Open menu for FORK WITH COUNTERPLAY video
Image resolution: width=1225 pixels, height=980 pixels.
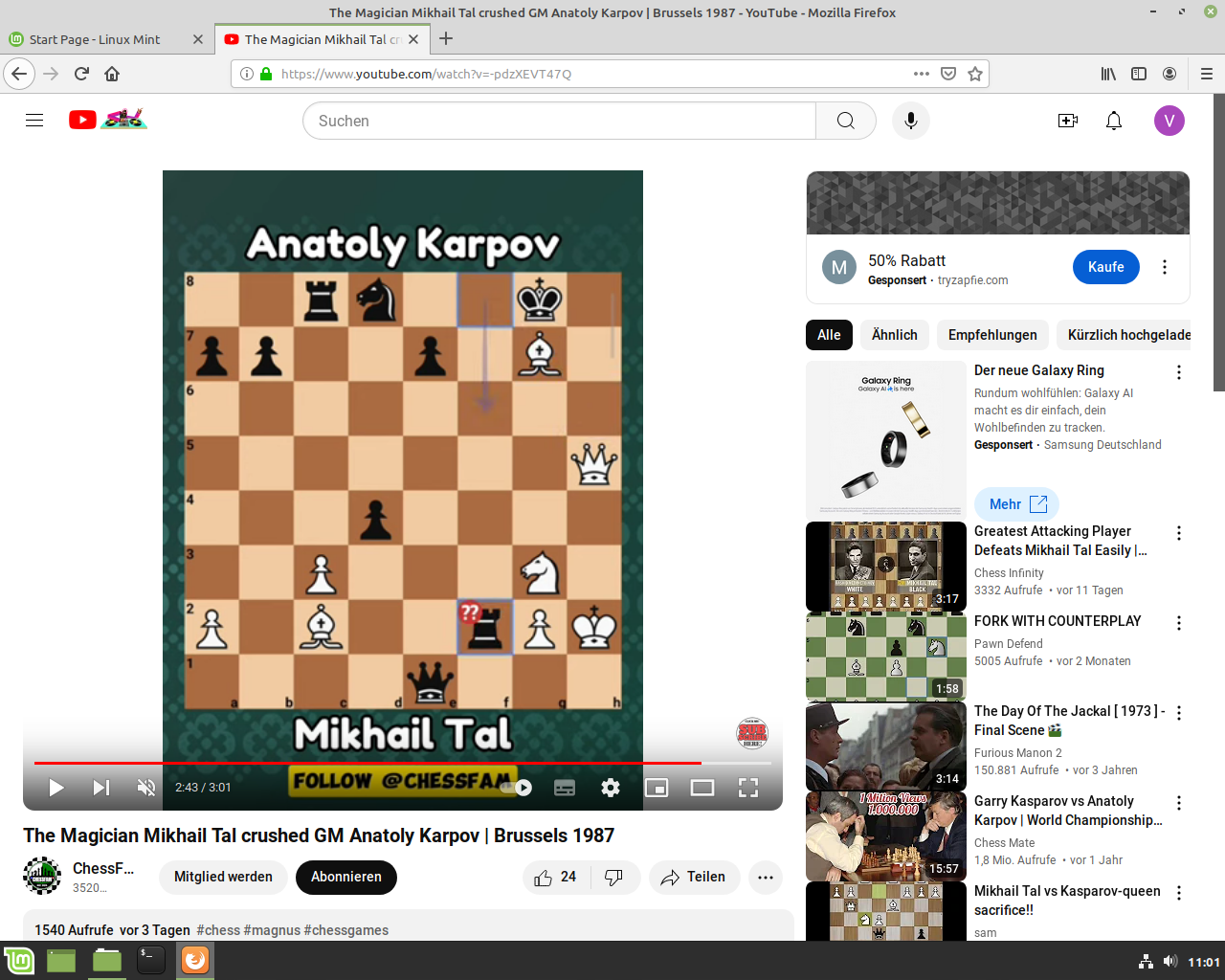pyautogui.click(x=1179, y=623)
